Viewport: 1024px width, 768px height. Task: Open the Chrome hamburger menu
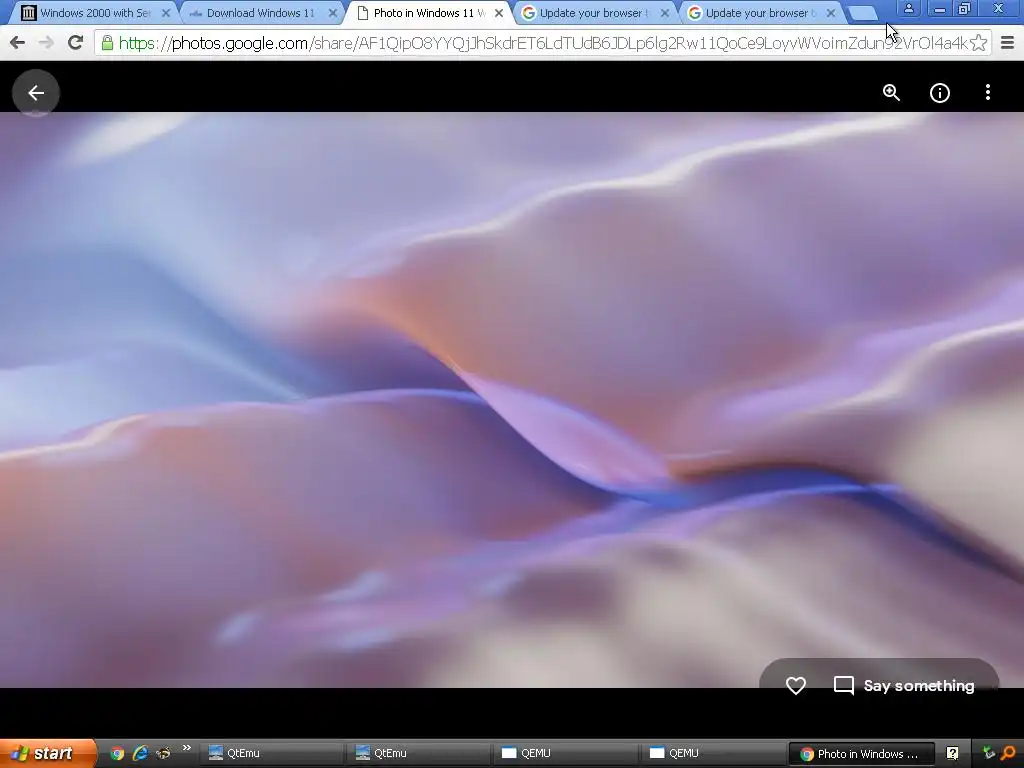1008,43
